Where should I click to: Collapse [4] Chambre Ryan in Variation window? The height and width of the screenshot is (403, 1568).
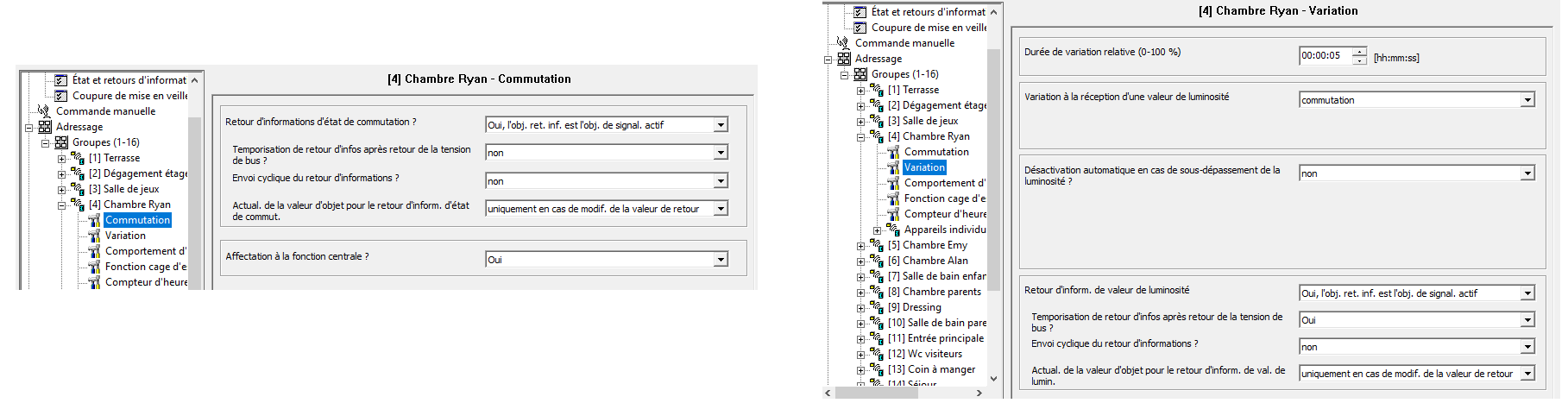click(x=860, y=137)
